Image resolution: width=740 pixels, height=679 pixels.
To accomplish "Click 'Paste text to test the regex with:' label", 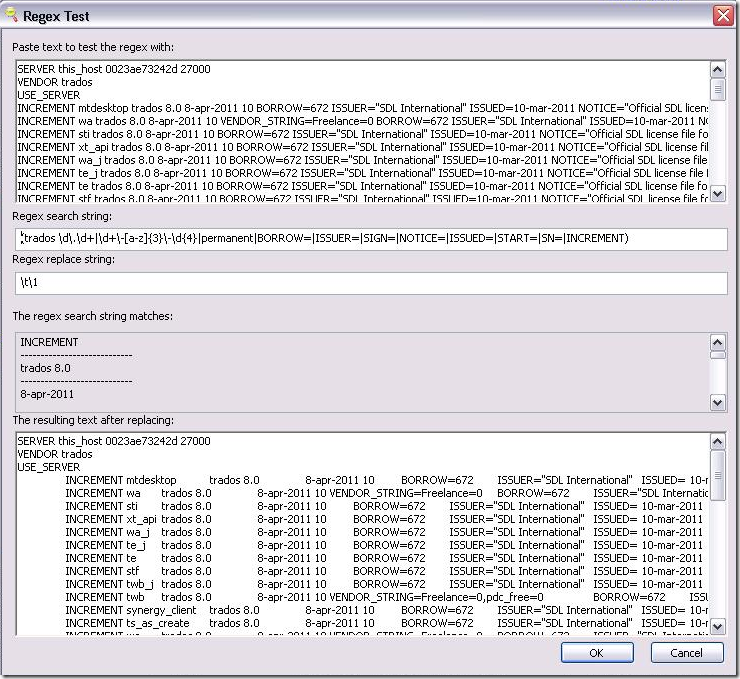I will tap(93, 47).
